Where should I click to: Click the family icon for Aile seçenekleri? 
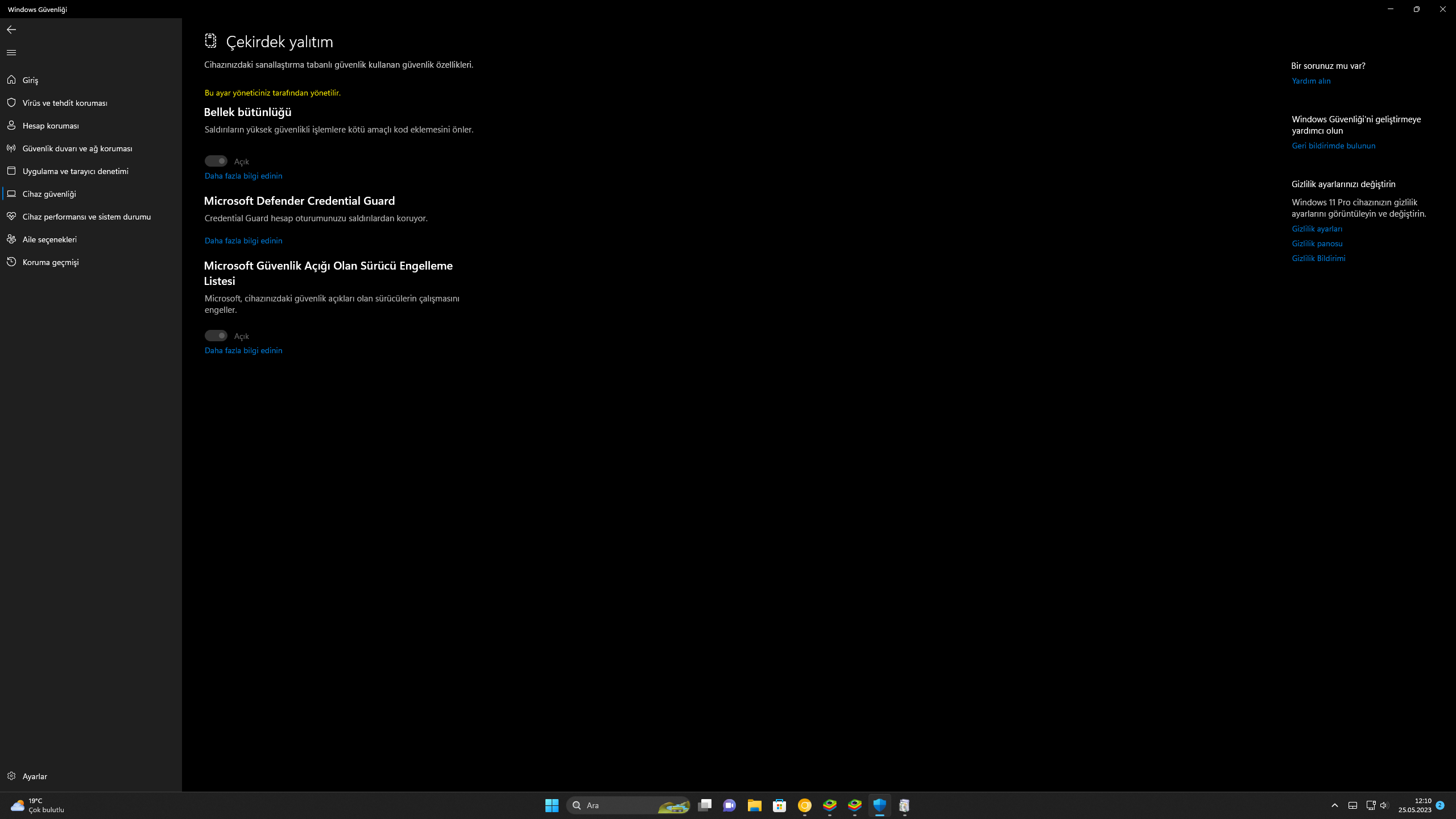click(x=11, y=239)
